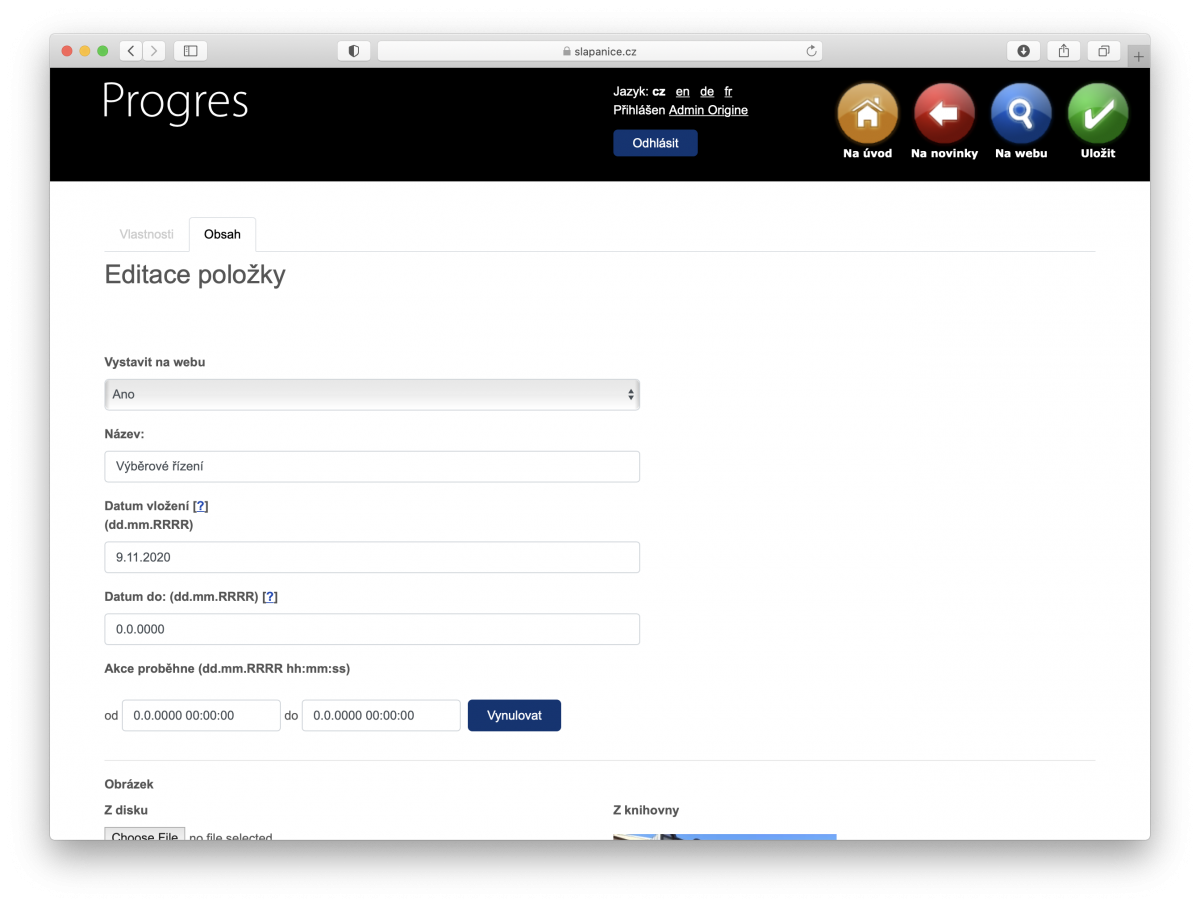Screen dimensions: 1200x906
Task: Show all tabs overview icon
Action: click(1104, 51)
